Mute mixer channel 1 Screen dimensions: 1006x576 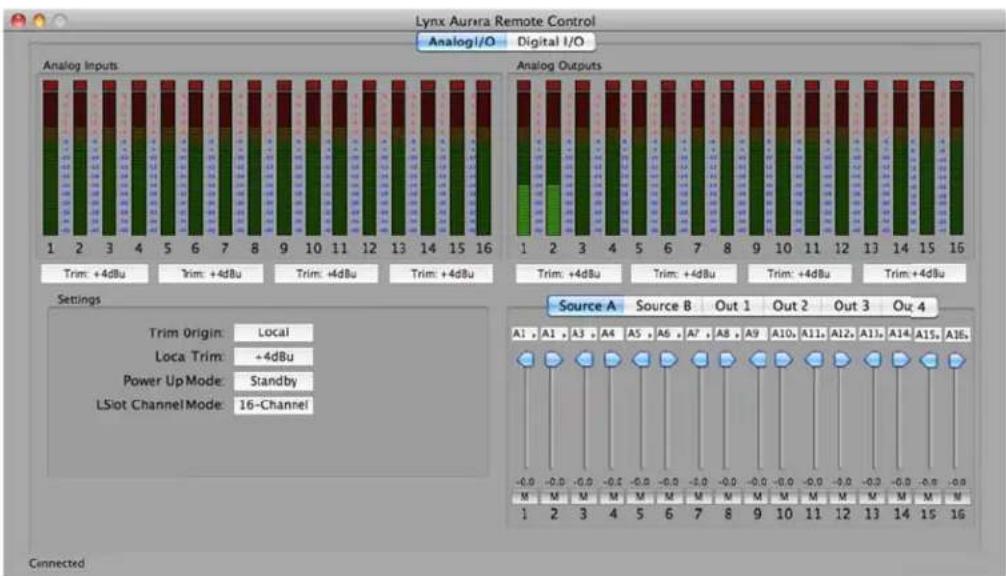(525, 497)
